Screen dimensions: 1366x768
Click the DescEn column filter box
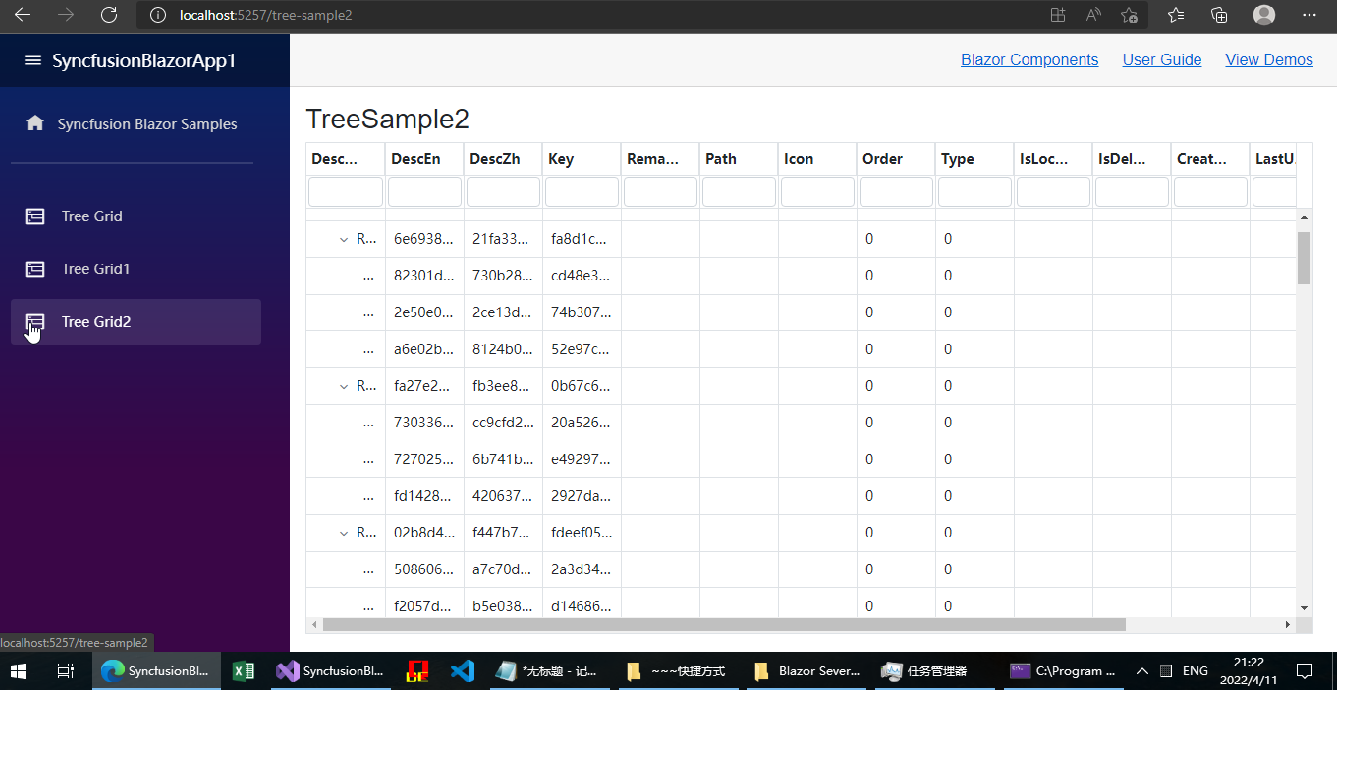[424, 192]
